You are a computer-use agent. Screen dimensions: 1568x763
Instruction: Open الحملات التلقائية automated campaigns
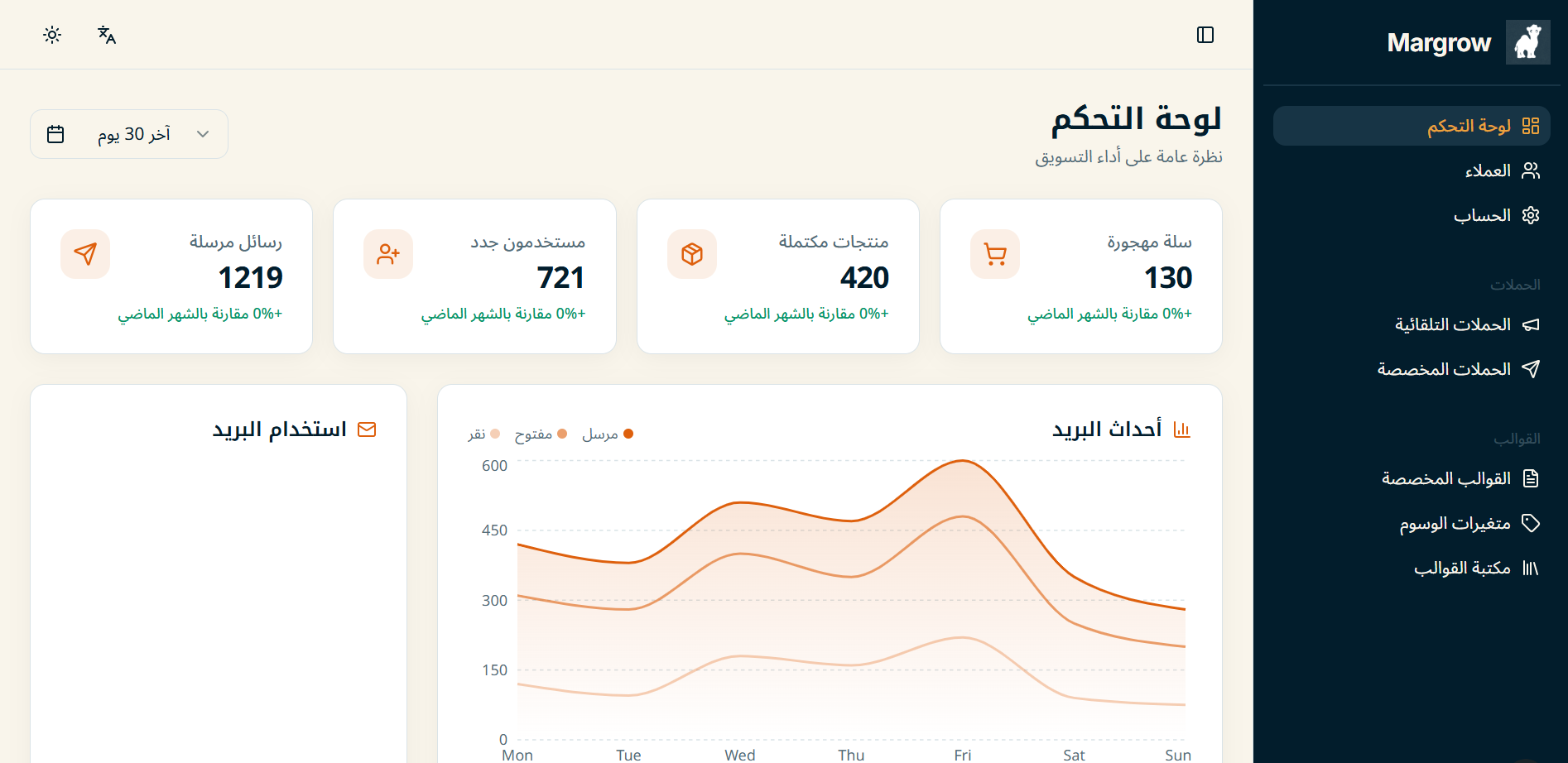[x=1412, y=324]
